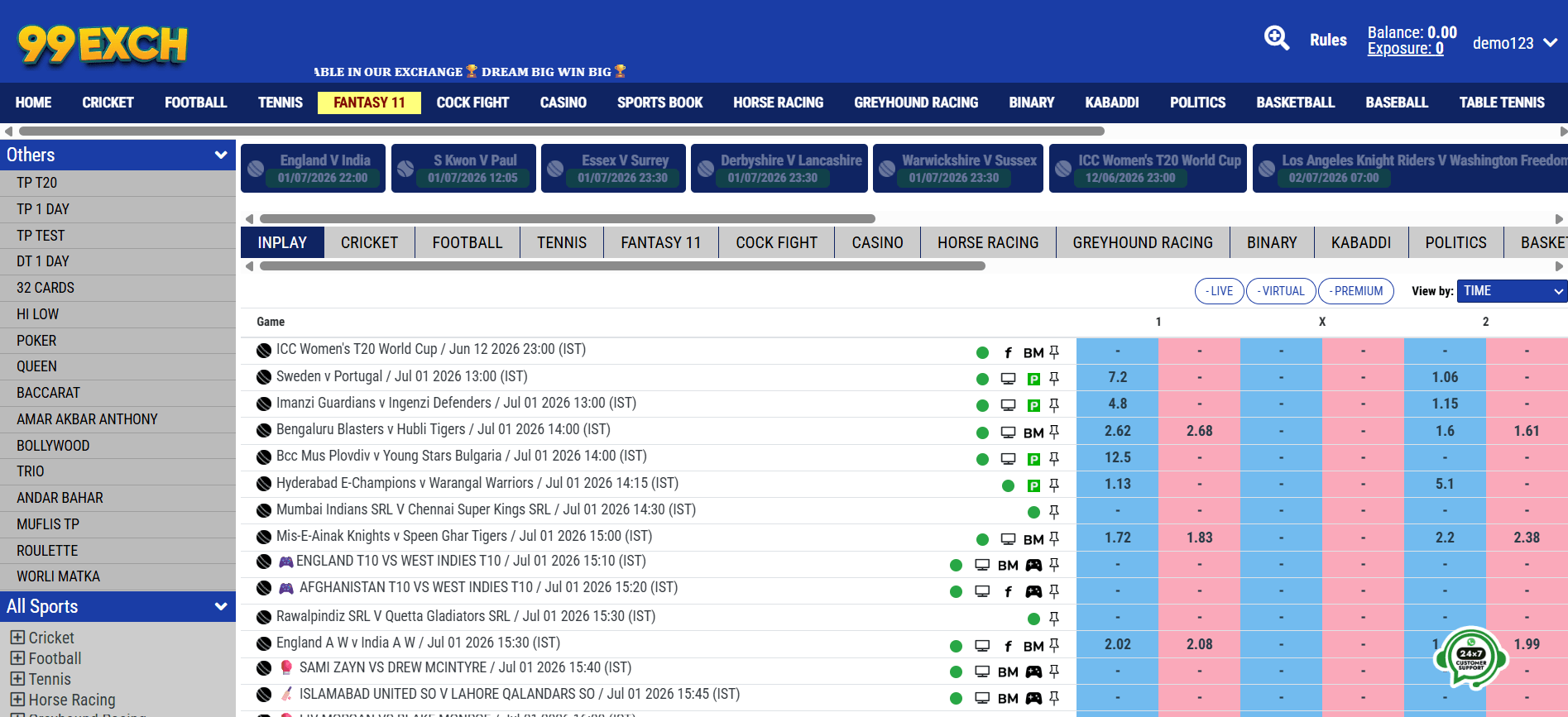Click lay odds 2.38 for Mis-E-Ainak Knights
This screenshot has height=717, width=1568.
(1527, 538)
